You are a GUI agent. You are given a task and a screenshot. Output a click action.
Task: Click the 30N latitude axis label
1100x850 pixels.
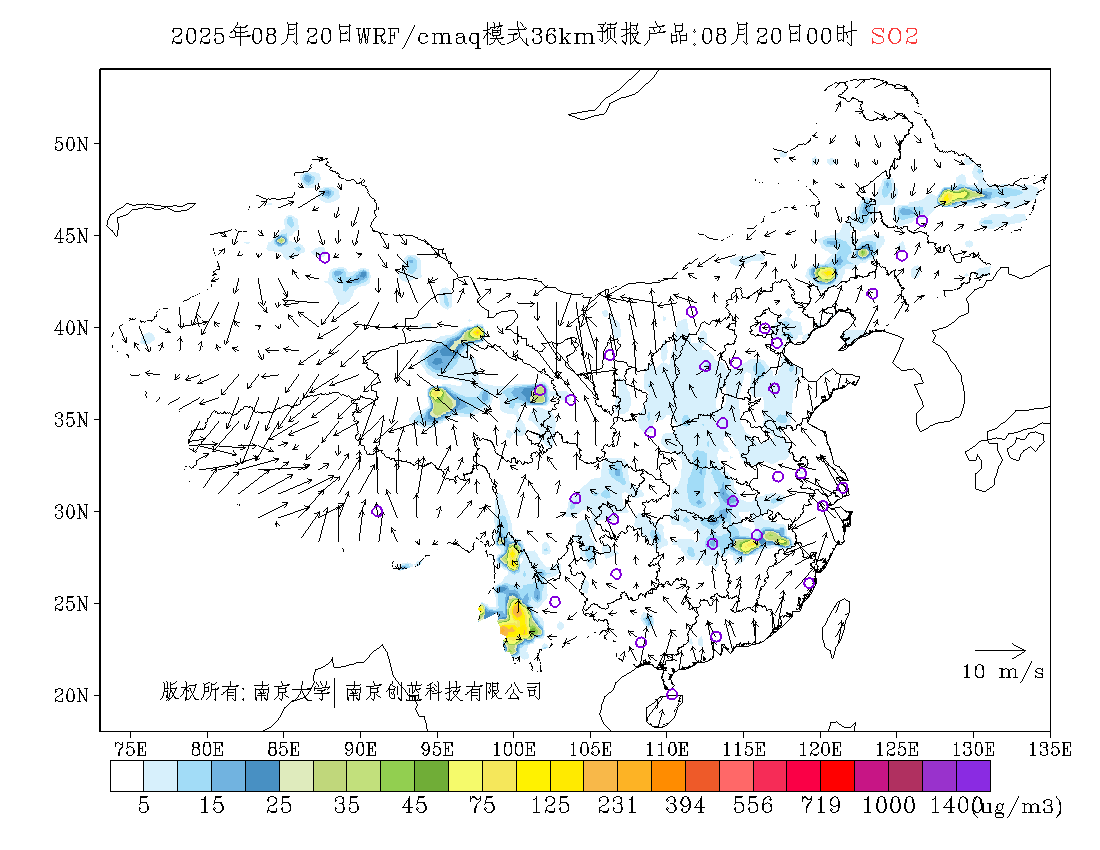[x=72, y=512]
